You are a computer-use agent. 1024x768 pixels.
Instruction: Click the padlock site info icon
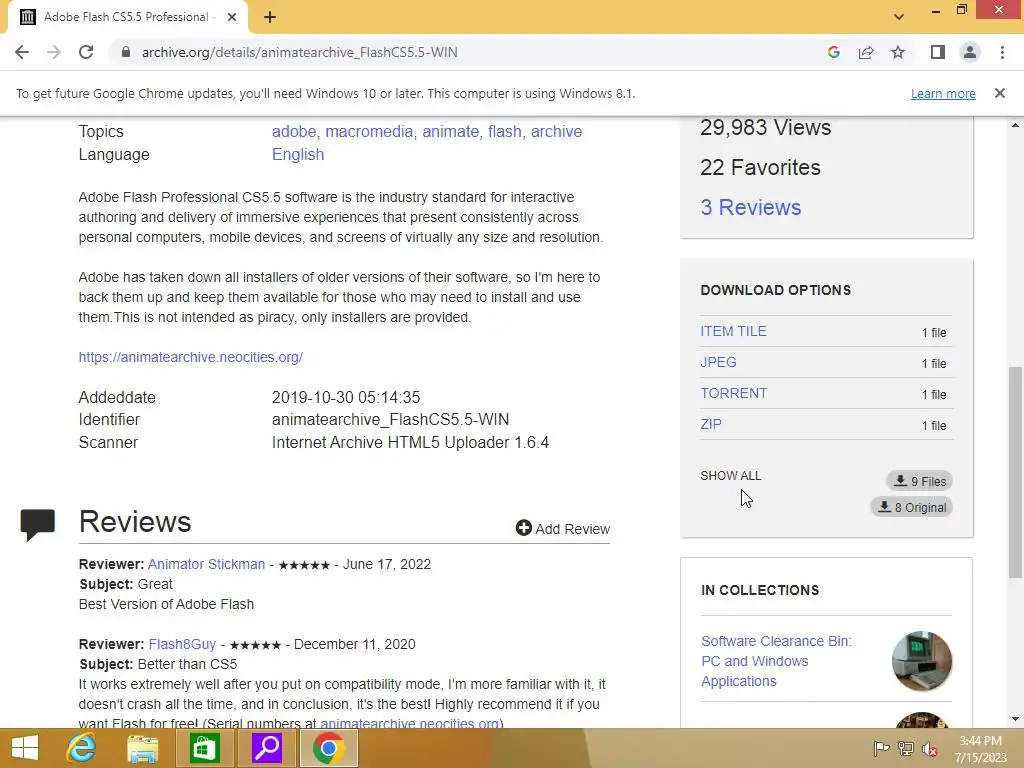tap(126, 52)
